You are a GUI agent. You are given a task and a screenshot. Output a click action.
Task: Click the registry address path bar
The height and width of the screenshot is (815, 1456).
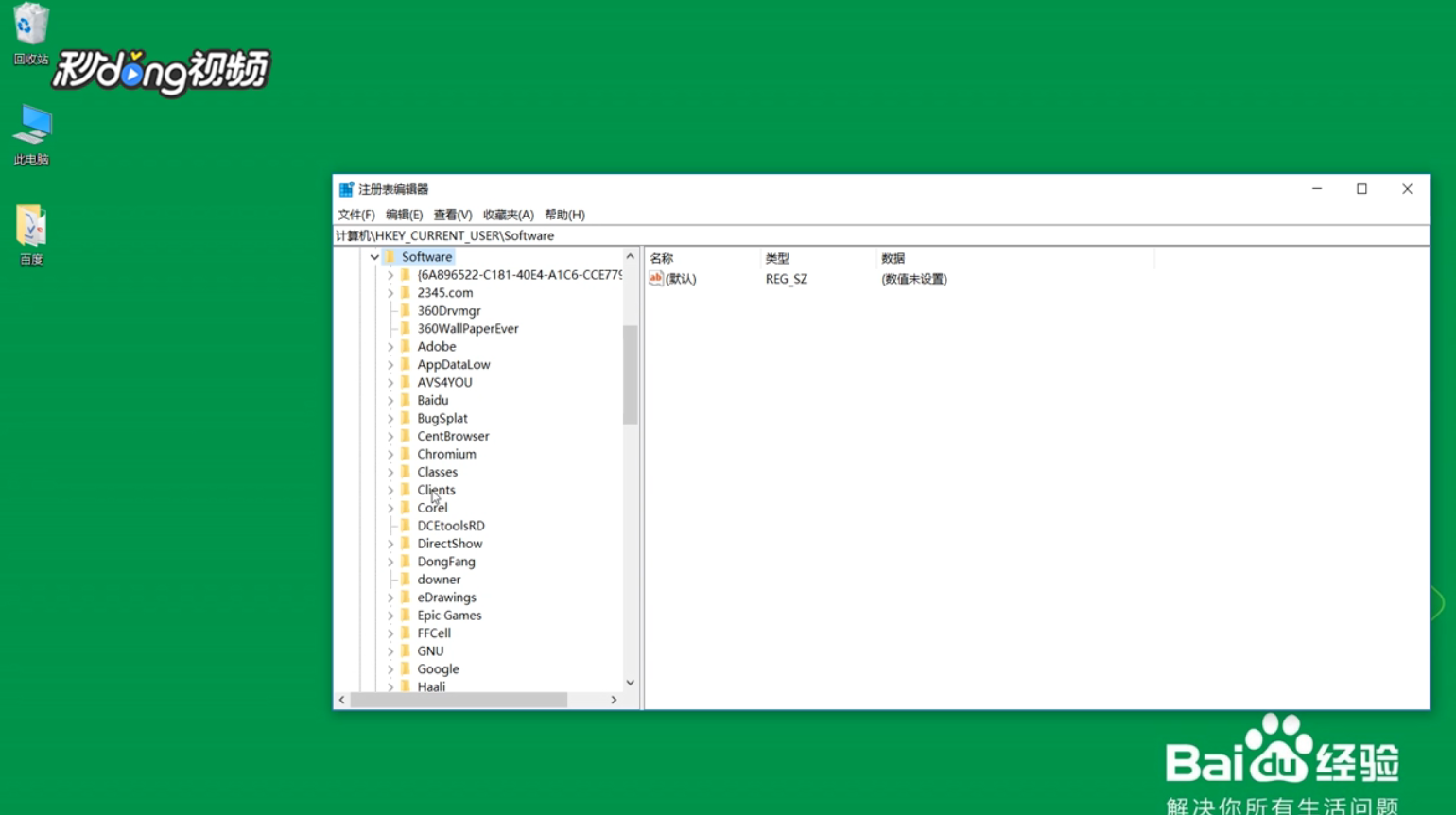pos(881,235)
